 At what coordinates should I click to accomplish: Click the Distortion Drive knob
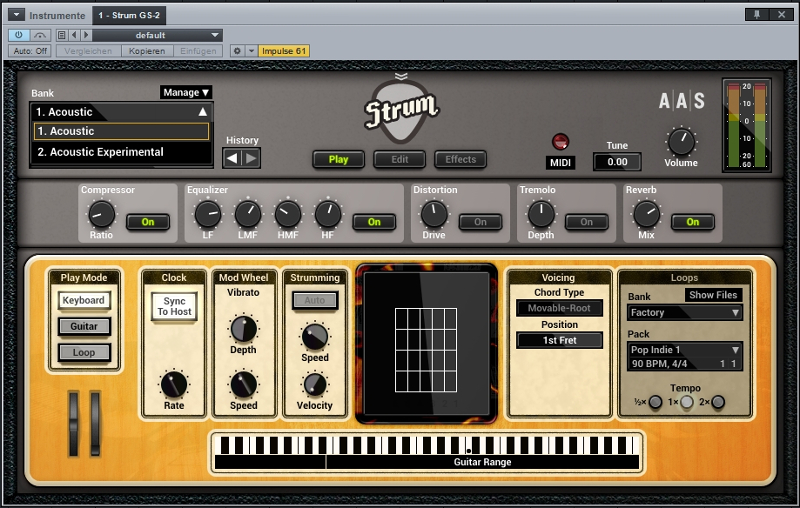click(x=434, y=214)
